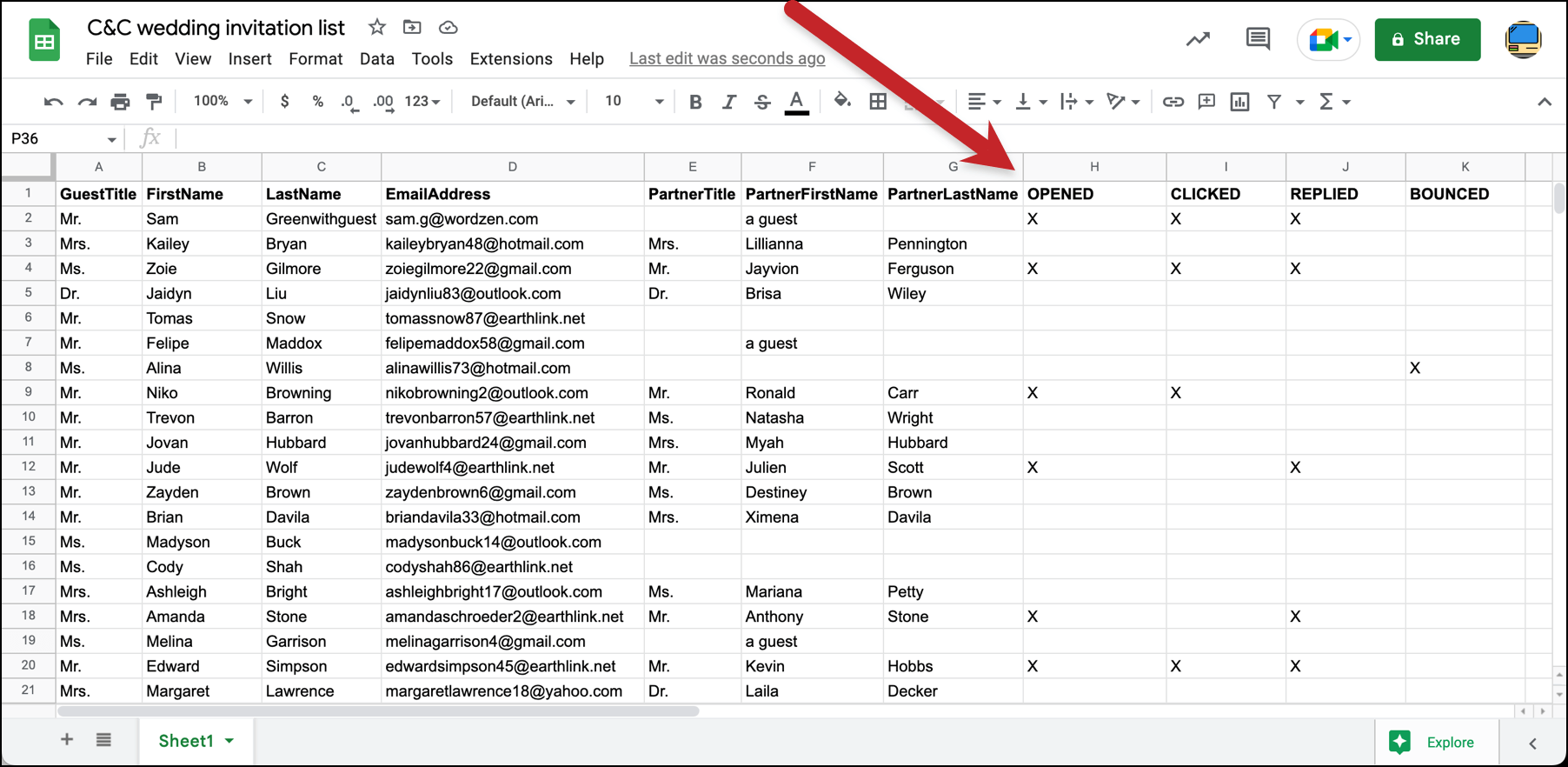Open the Extensions menu

pos(511,59)
